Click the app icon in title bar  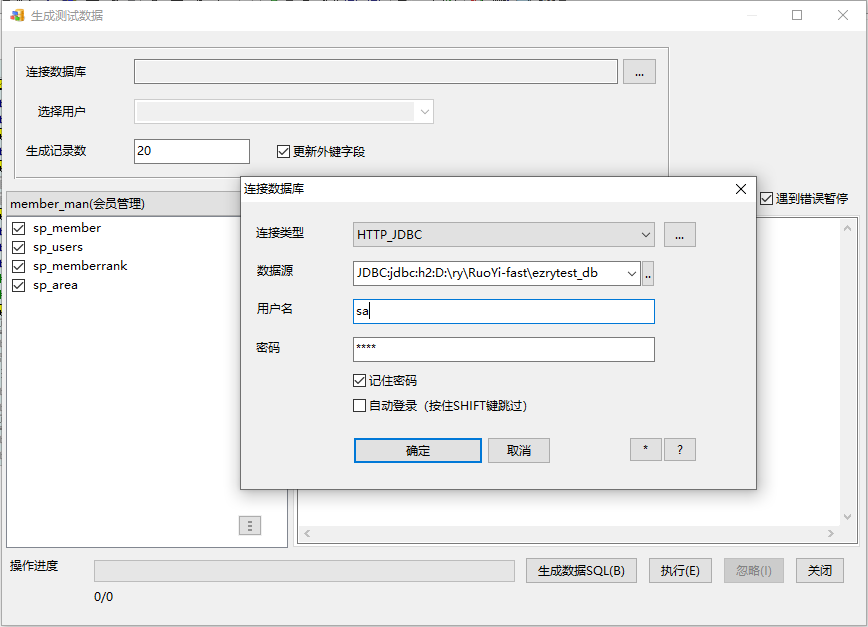[x=17, y=16]
